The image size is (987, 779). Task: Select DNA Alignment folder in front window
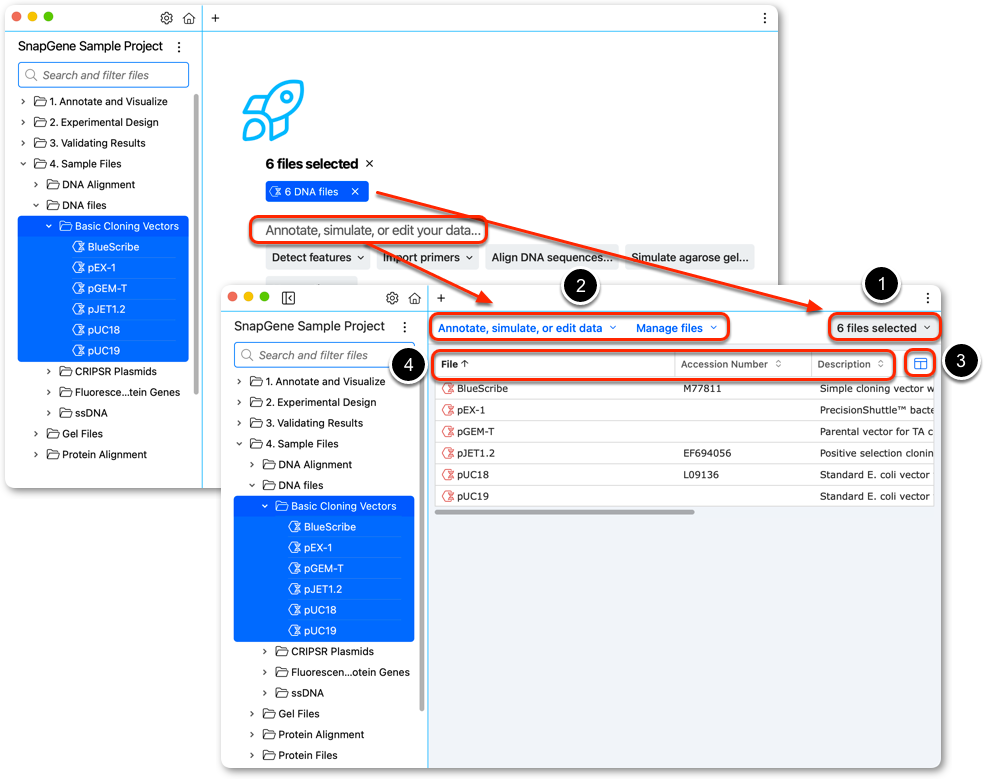(308, 464)
